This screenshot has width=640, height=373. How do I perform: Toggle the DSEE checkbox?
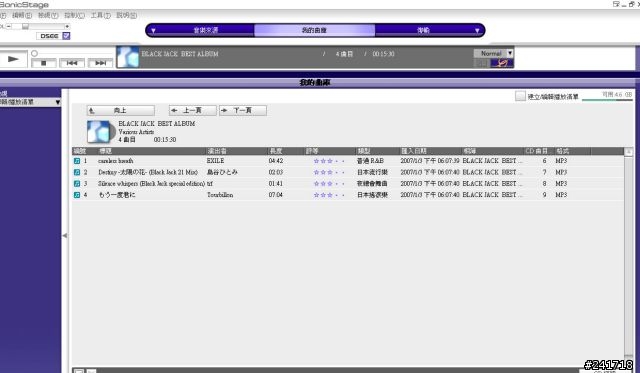(x=66, y=36)
